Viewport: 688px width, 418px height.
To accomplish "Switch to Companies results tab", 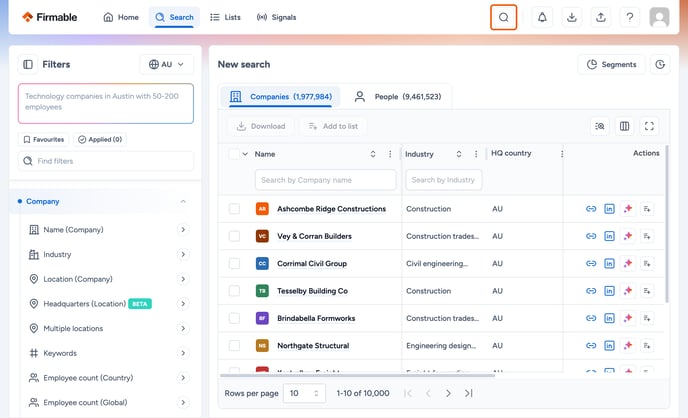I will click(x=281, y=96).
